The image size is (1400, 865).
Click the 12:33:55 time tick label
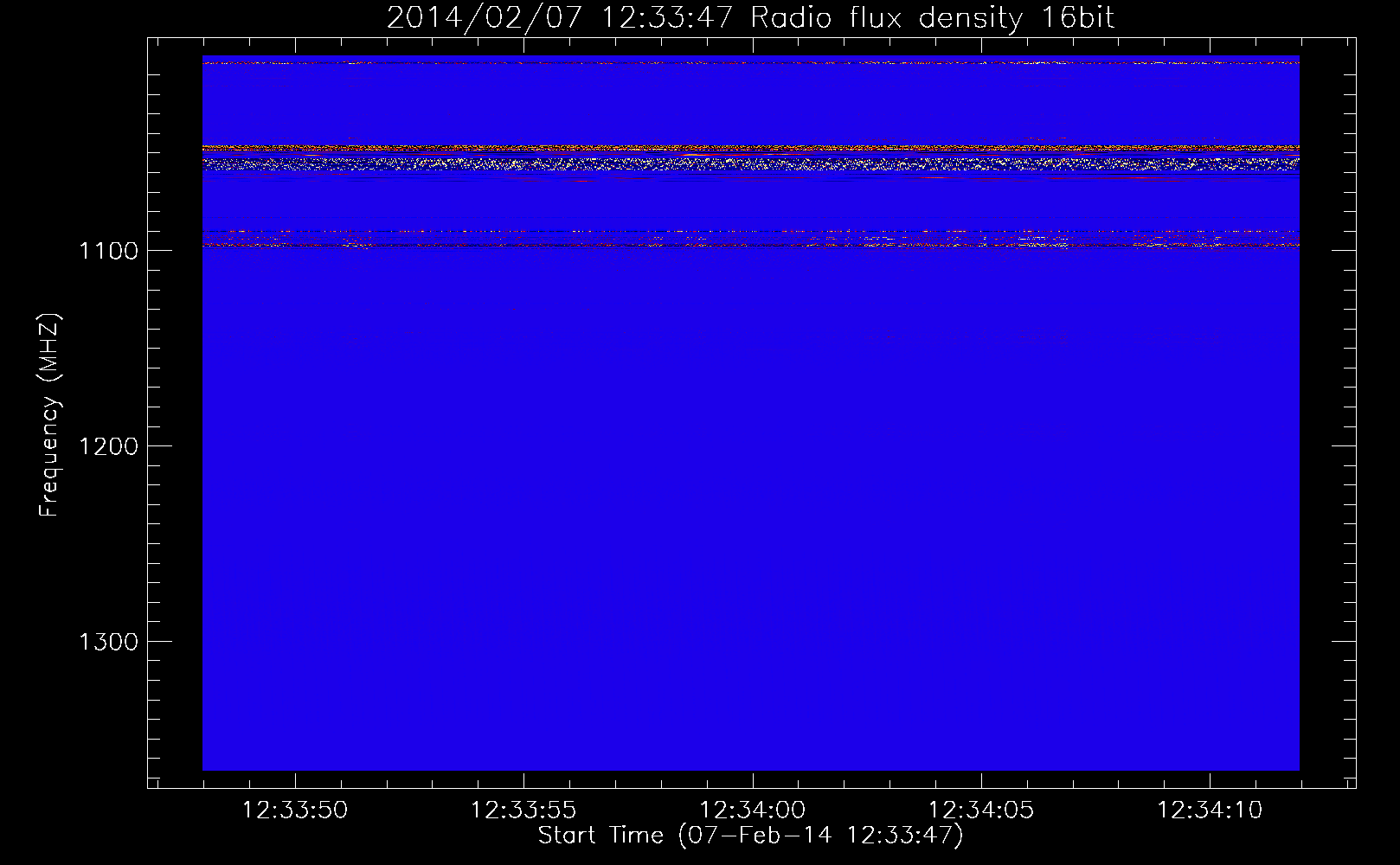523,811
